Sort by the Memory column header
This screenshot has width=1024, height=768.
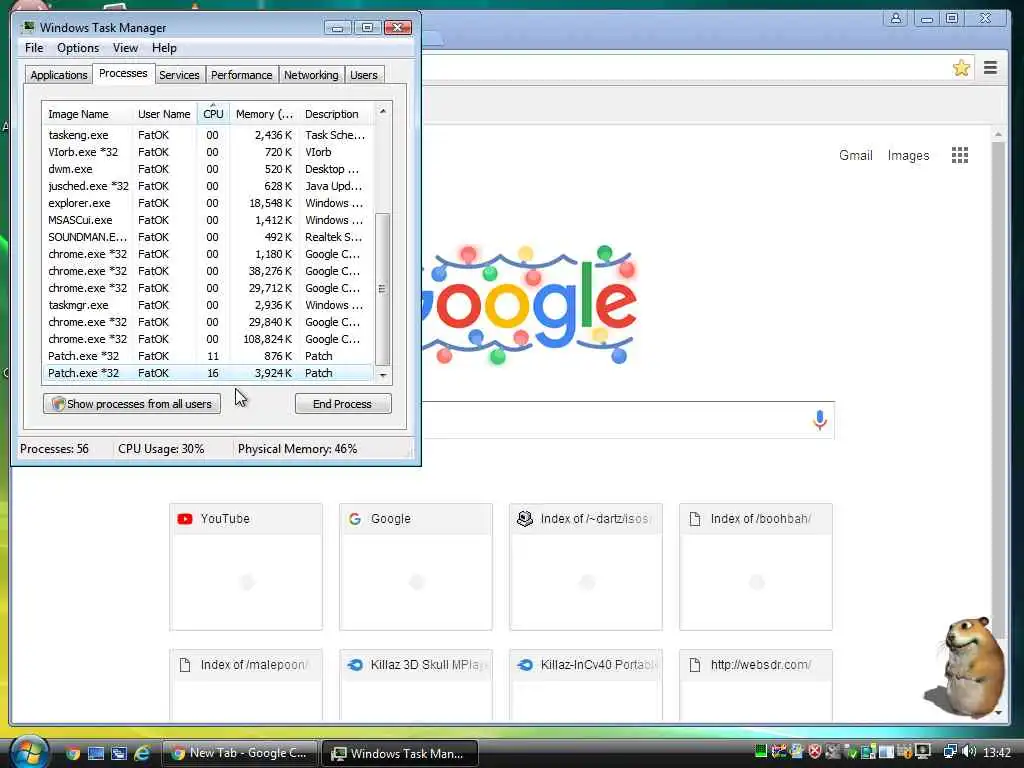[x=264, y=114]
